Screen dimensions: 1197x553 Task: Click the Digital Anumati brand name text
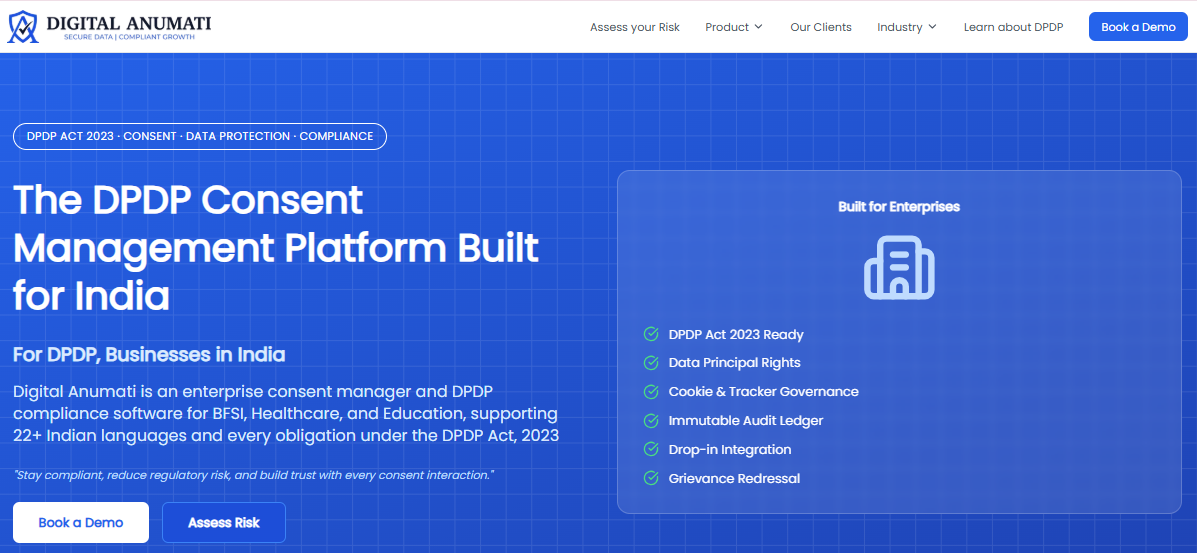tap(128, 24)
